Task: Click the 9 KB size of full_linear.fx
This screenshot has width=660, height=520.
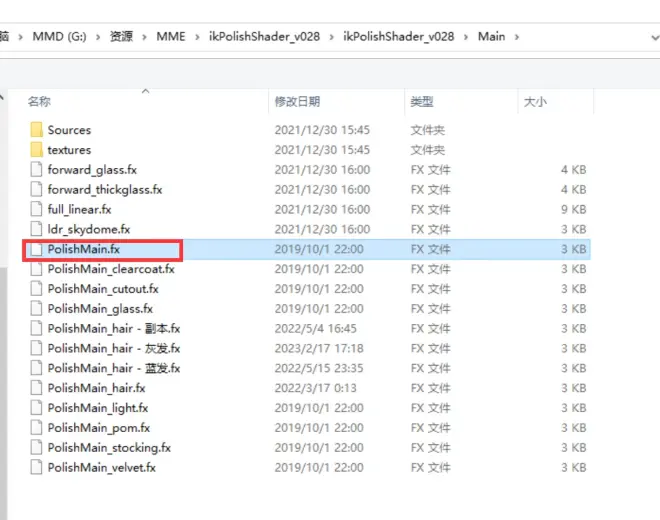Action: point(573,209)
